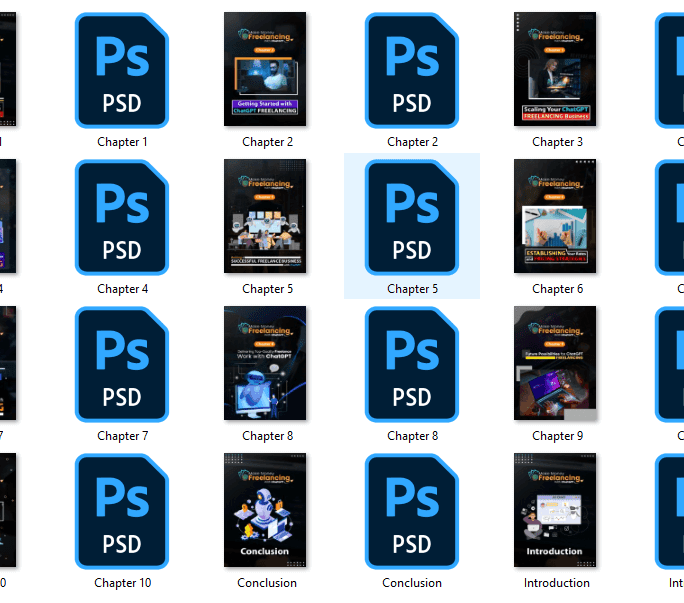Select the Conclusion PSD file icon
Screen dimensions: 684x603
coord(412,511)
